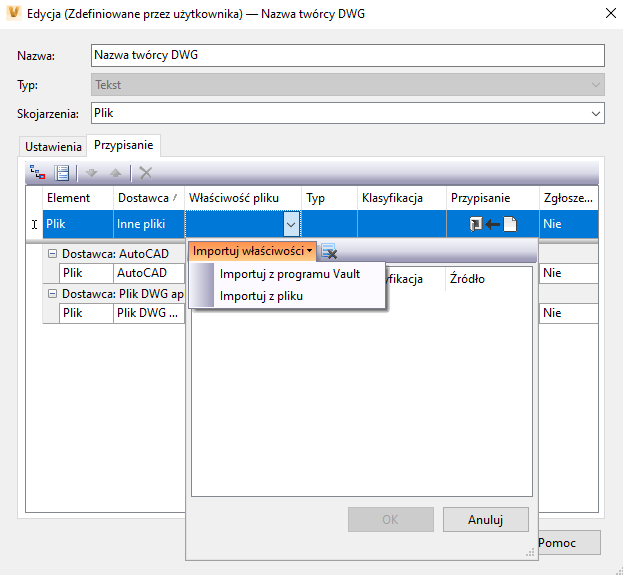Click the OK button in the popup
Image resolution: width=623 pixels, height=575 pixels.
point(391,519)
